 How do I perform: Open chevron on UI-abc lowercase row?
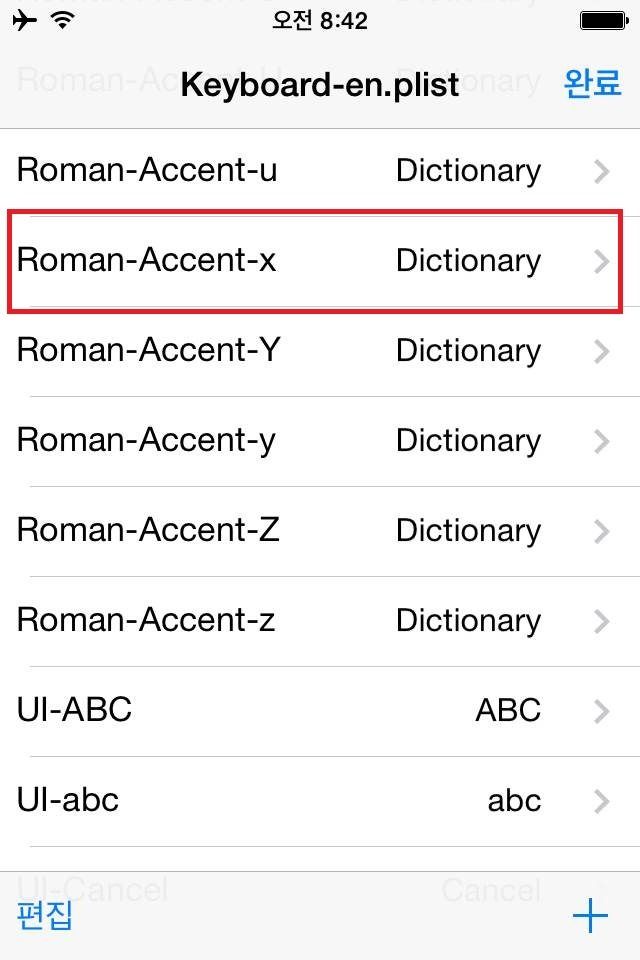click(x=601, y=802)
